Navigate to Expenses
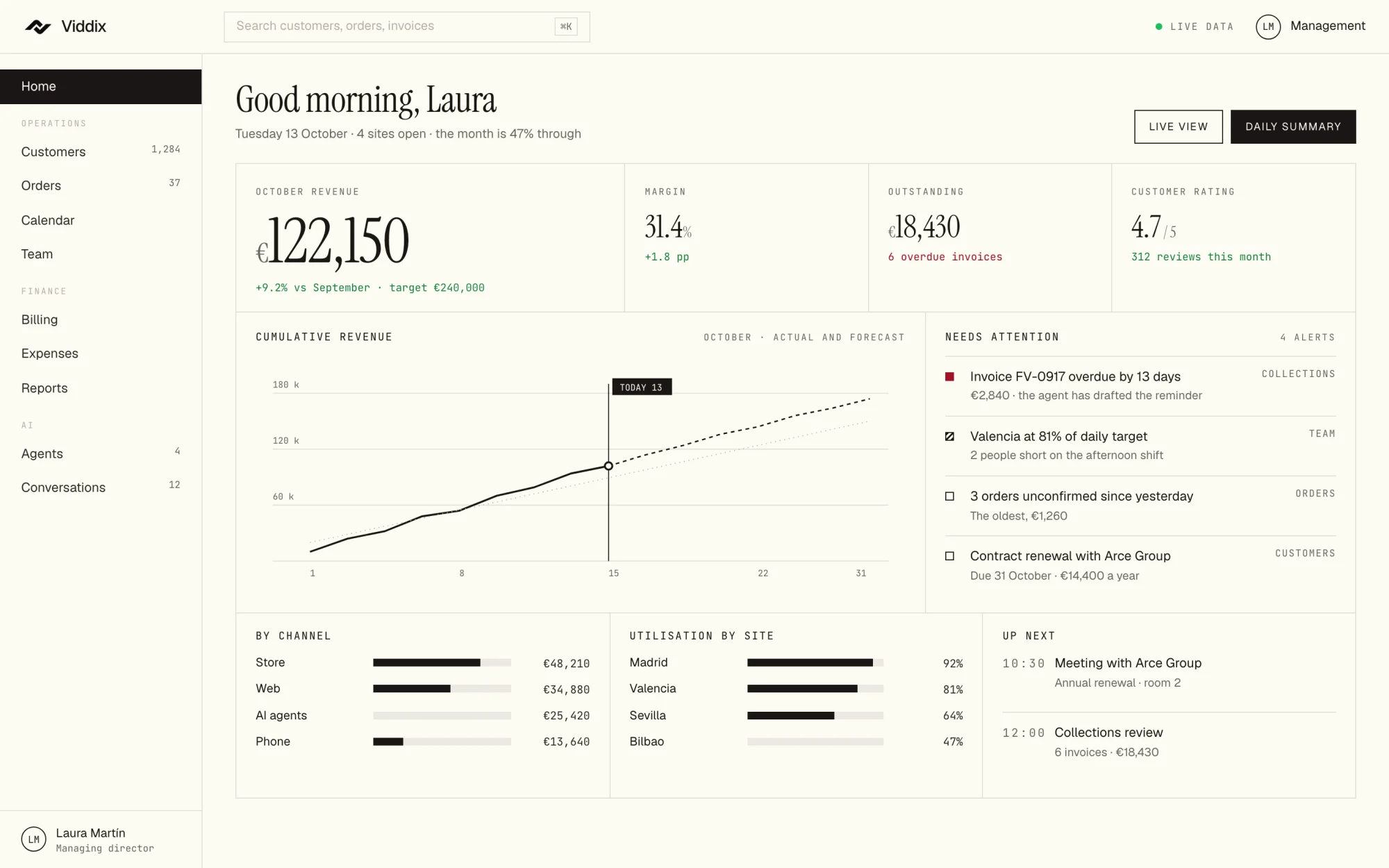Image resolution: width=1389 pixels, height=868 pixels. pyautogui.click(x=101, y=353)
